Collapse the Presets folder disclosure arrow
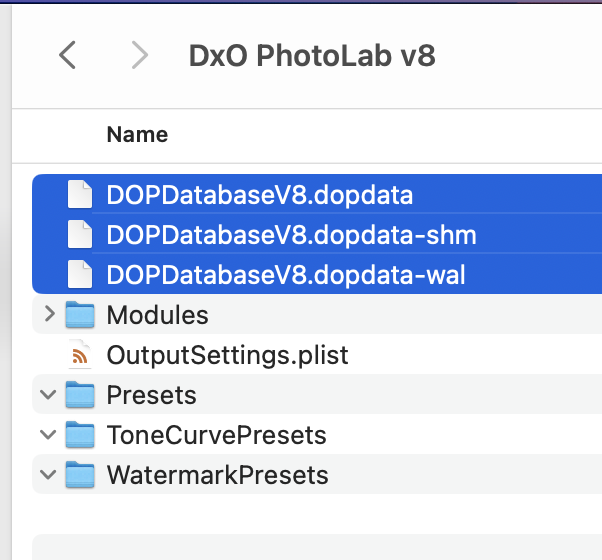 click(x=48, y=395)
